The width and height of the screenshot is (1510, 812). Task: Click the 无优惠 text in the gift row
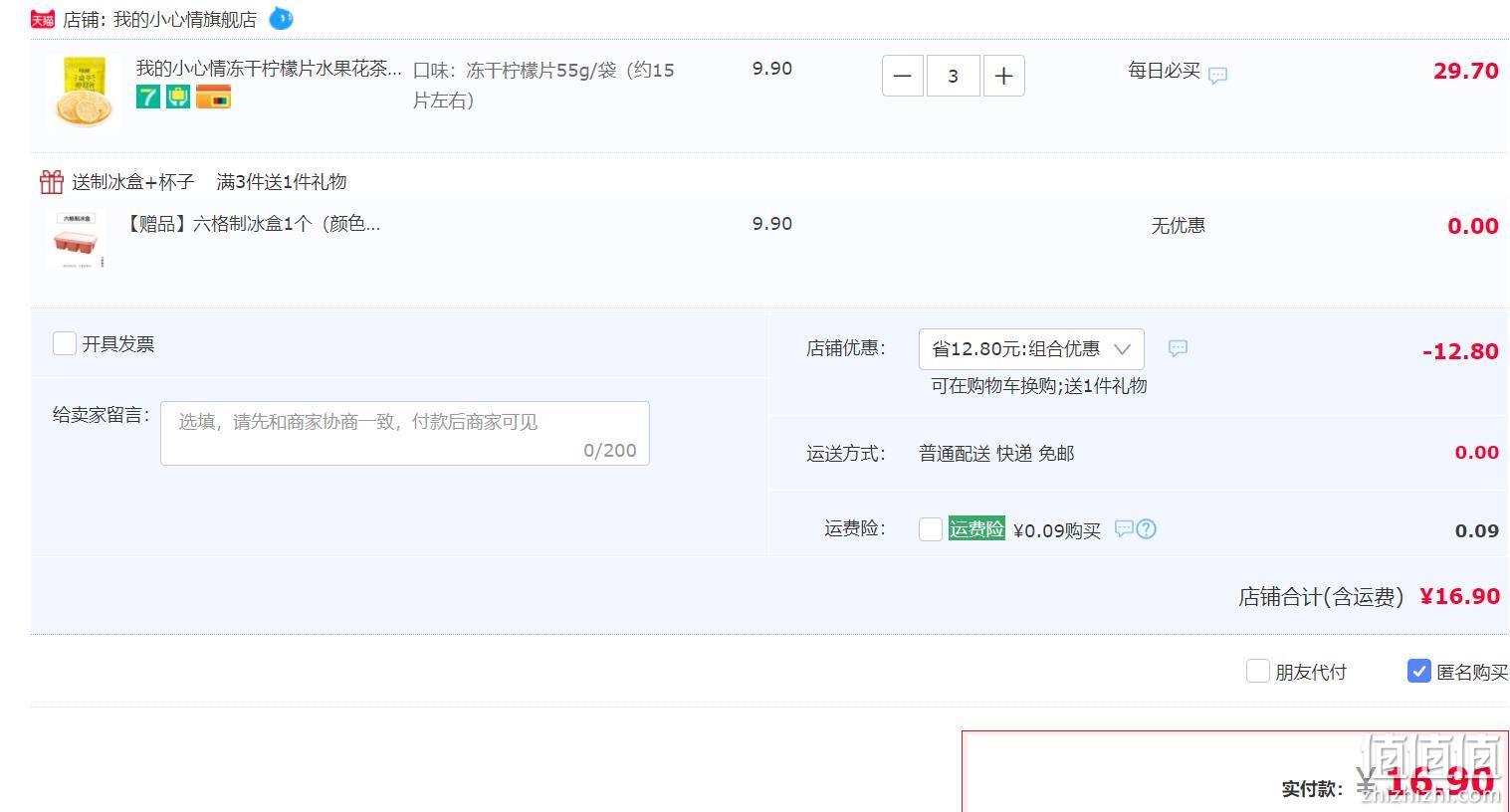[1179, 226]
